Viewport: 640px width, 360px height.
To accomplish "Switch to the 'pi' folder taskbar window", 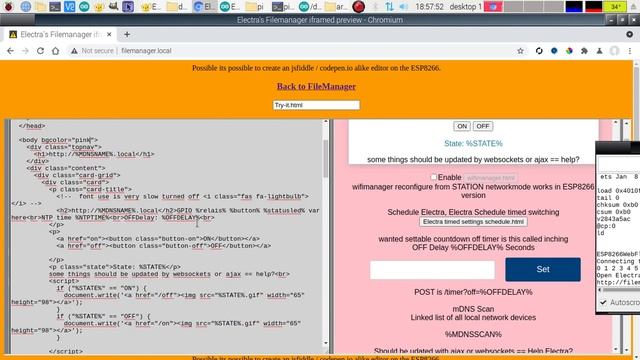I will click(256, 6).
